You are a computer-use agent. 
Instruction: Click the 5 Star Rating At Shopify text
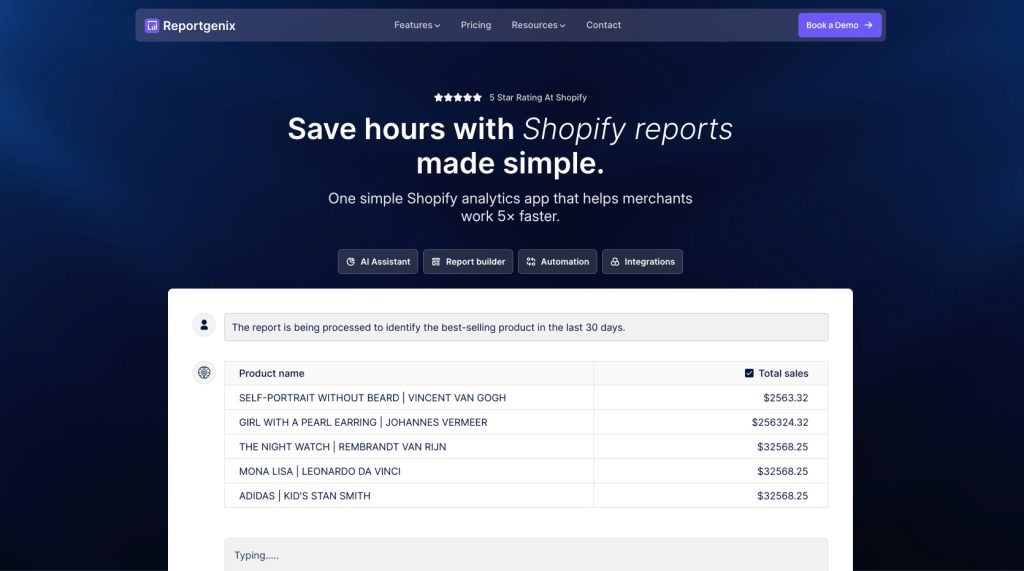tap(538, 97)
